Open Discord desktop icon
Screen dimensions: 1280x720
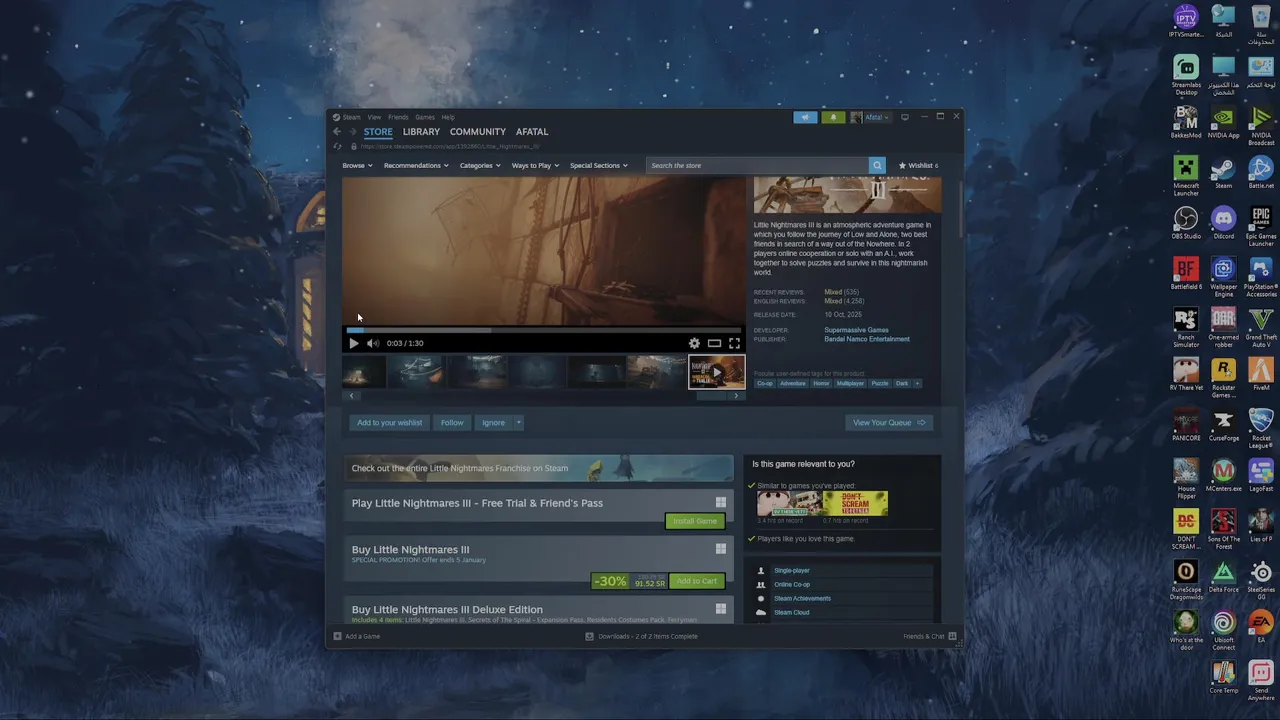1224,223
